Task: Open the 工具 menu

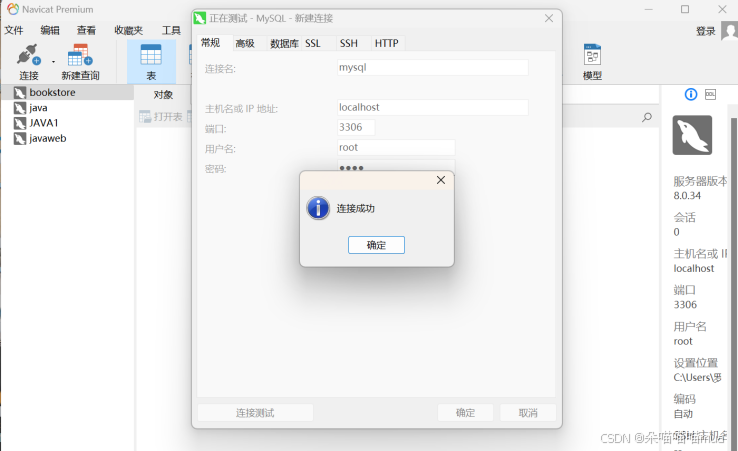Action: (x=171, y=31)
